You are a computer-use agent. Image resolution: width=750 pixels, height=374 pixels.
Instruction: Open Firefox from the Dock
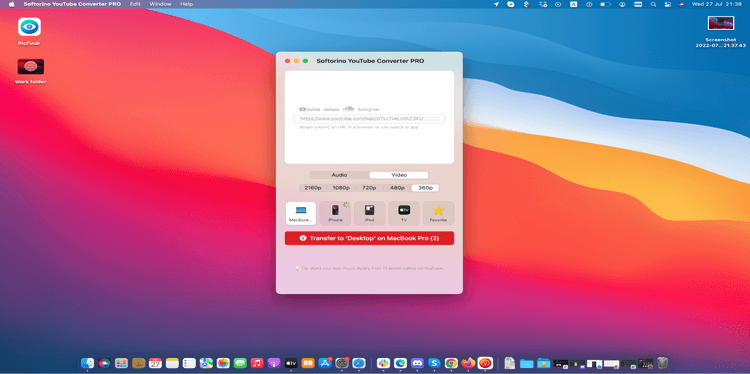pyautogui.click(x=468, y=363)
